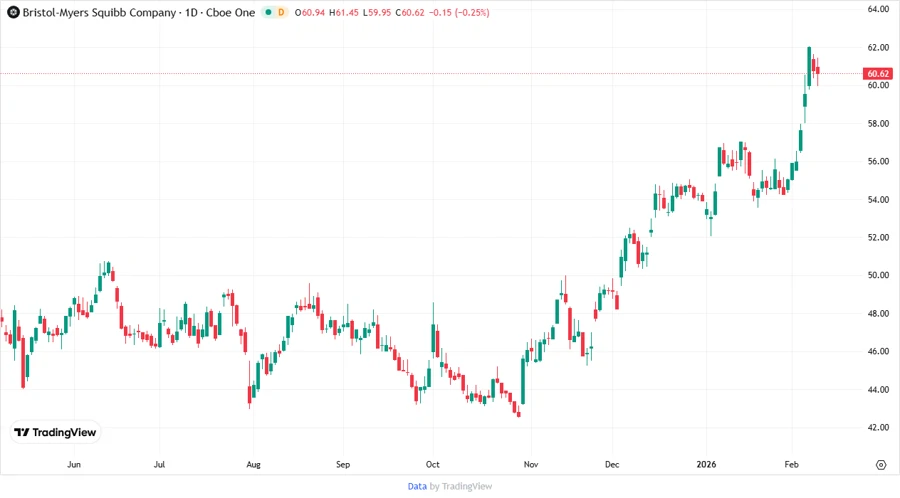Click the Bristol-Myers Squibb Company title

click(99, 12)
